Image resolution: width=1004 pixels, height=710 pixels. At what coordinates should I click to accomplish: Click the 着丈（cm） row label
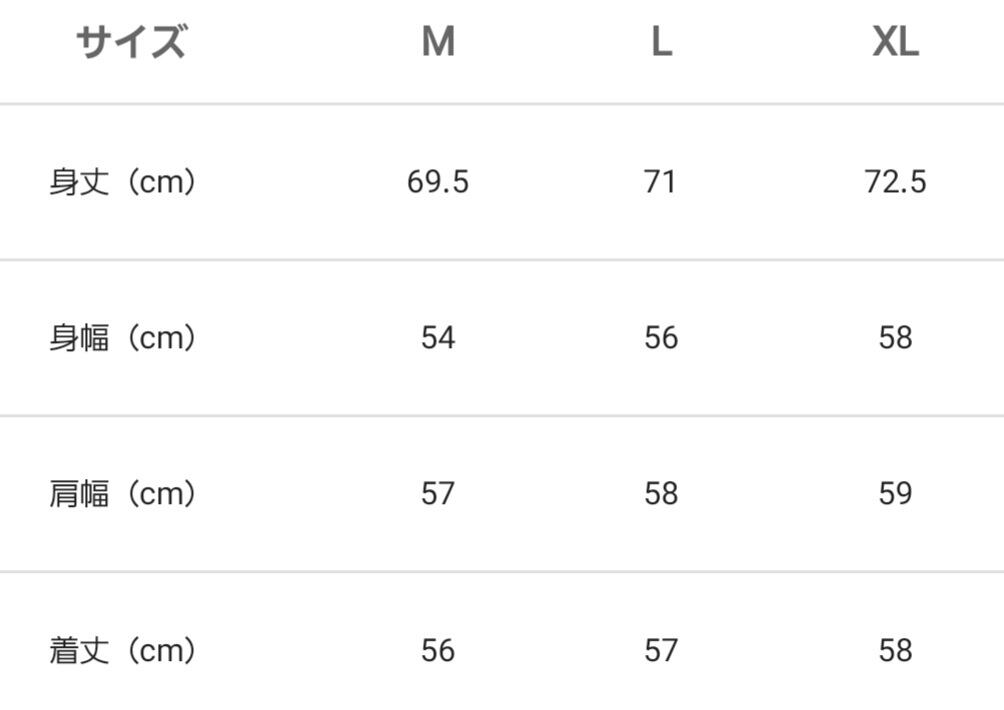click(x=122, y=651)
